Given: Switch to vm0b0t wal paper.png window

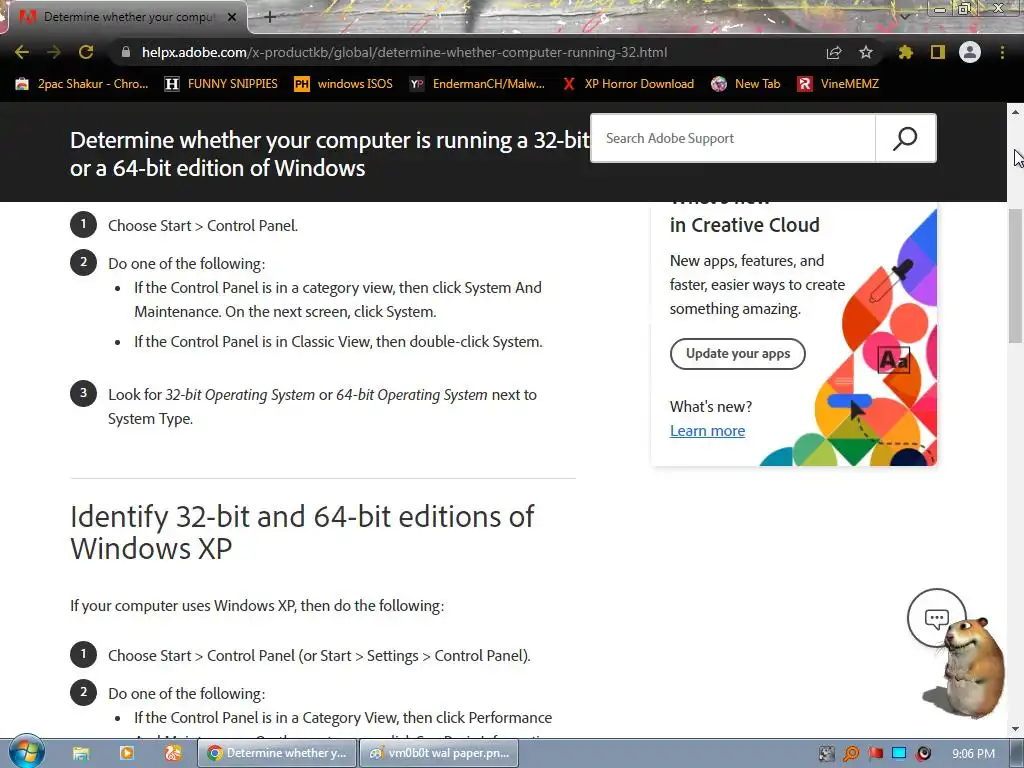Looking at the screenshot, I should (x=439, y=753).
